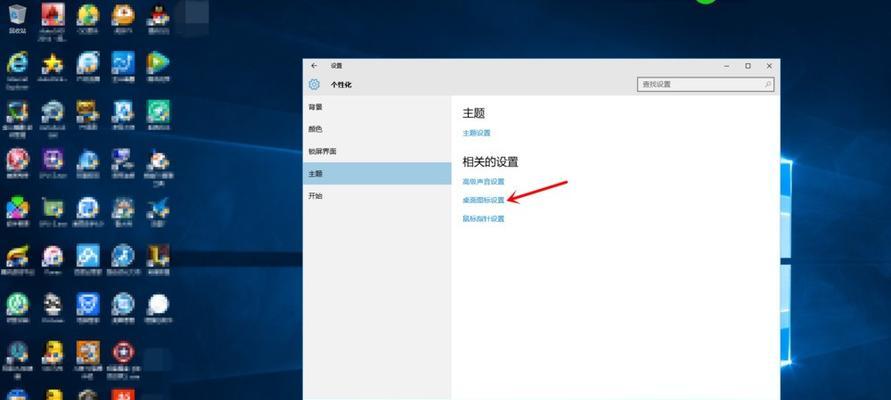The width and height of the screenshot is (891, 400).
Task: Select the highlighted 主题 sidebar item
Action: (377, 173)
